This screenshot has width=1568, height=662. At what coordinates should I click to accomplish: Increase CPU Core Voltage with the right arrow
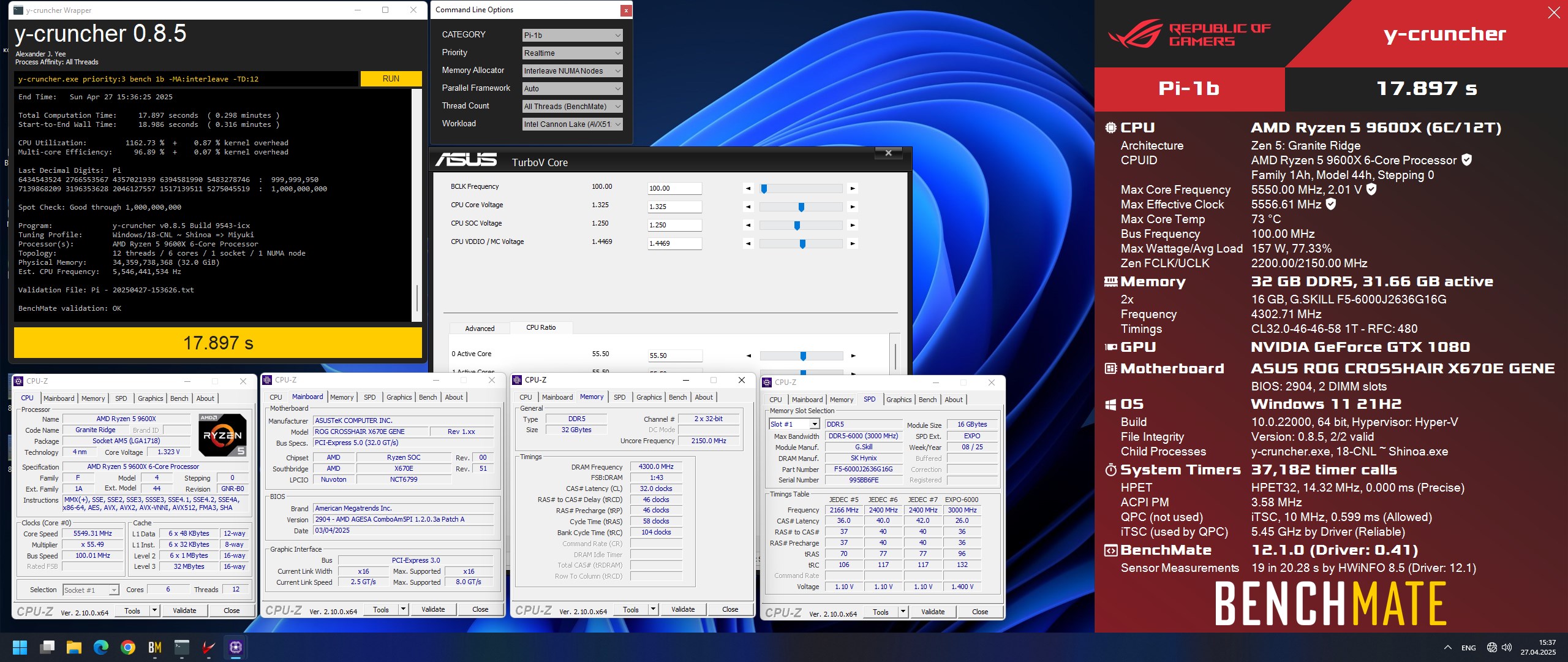click(853, 207)
